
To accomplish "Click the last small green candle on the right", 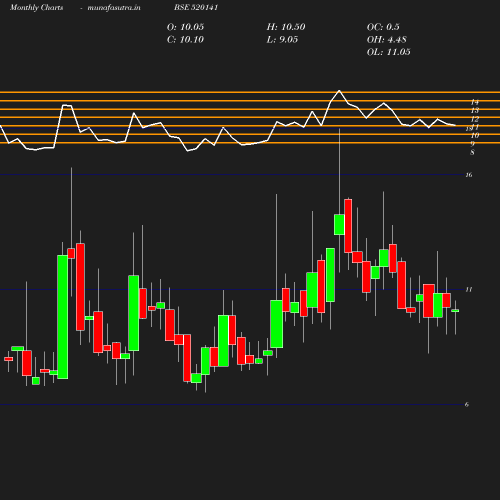I will [x=455, y=311].
